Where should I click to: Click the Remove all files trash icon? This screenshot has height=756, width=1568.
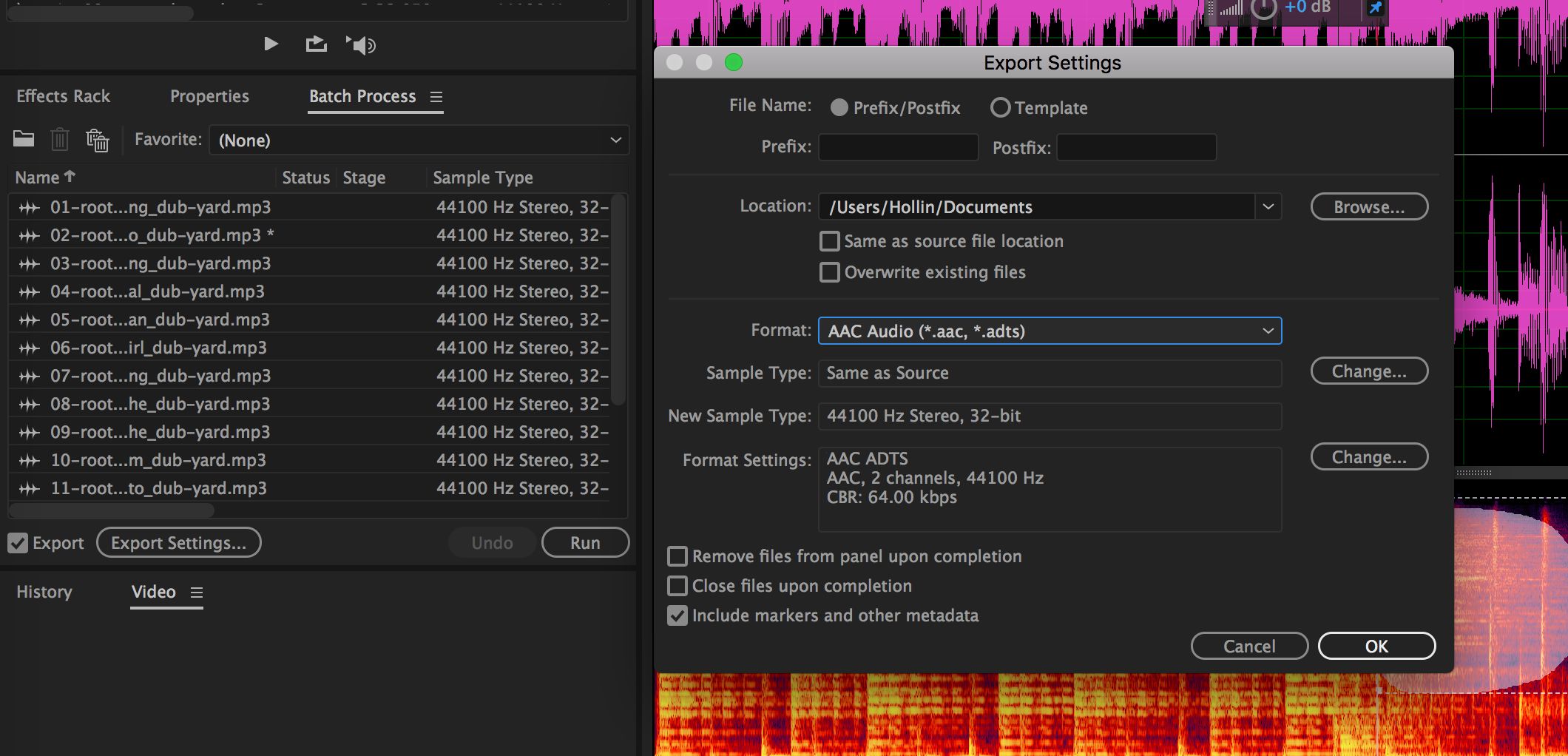(97, 139)
